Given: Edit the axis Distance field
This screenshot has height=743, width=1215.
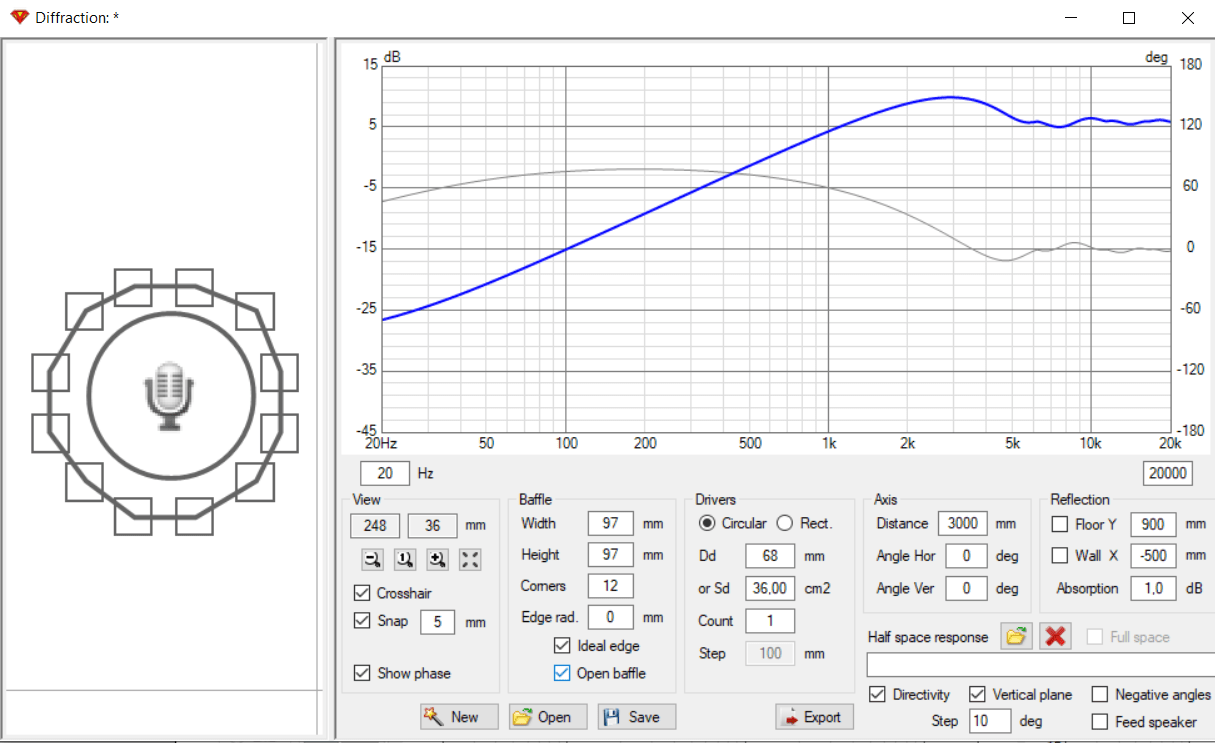Looking at the screenshot, I should pyautogui.click(x=963, y=523).
